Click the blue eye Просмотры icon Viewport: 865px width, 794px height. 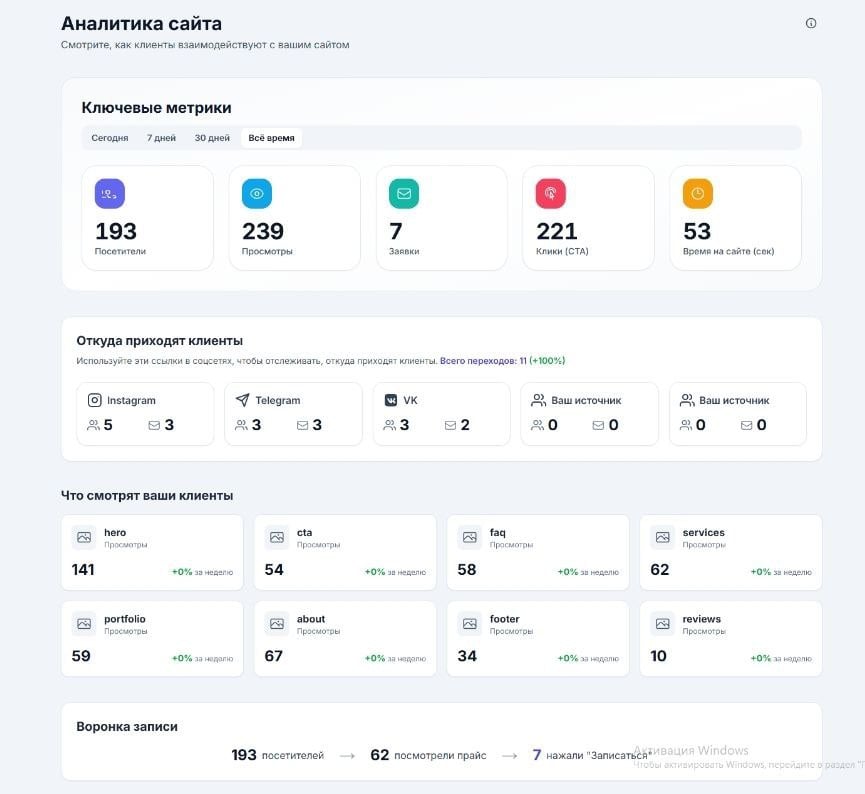click(257, 194)
